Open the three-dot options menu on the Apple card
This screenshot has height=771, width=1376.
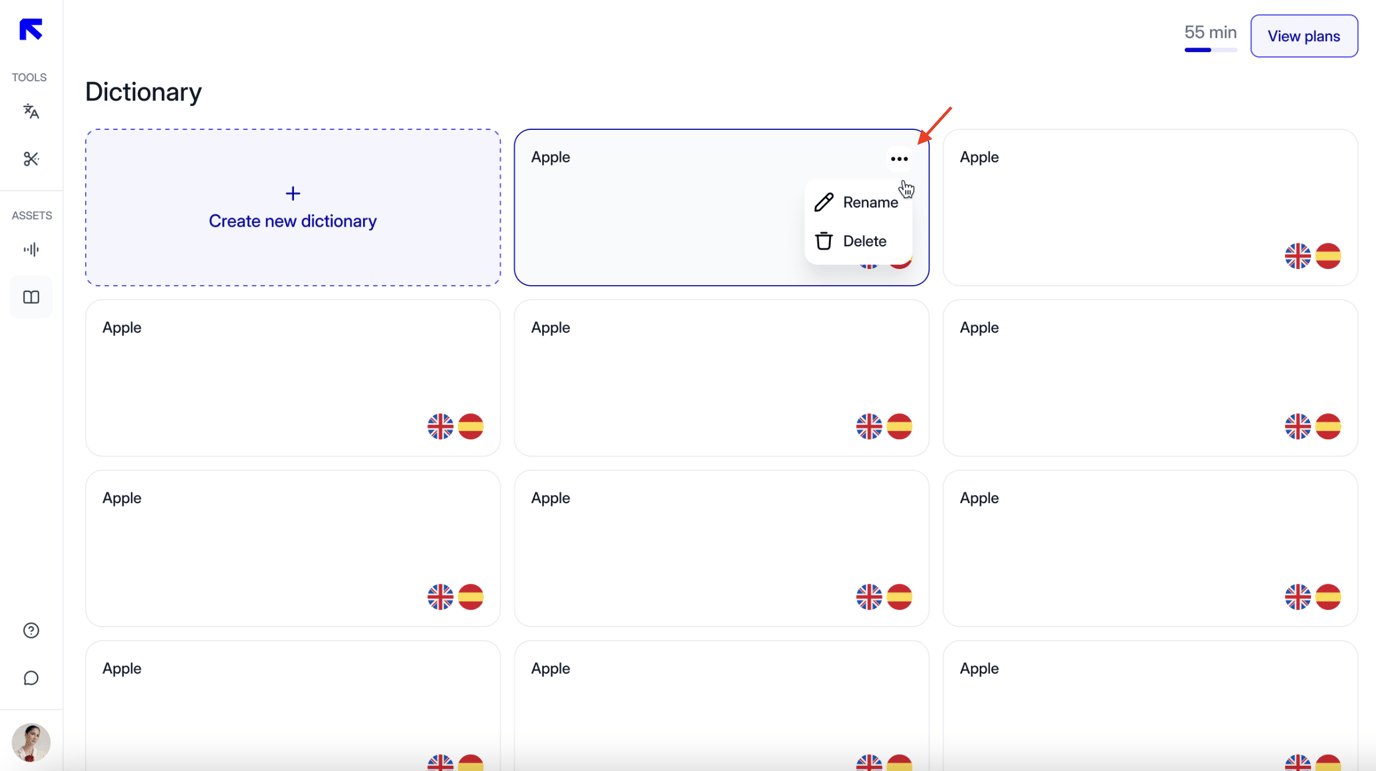click(x=899, y=158)
